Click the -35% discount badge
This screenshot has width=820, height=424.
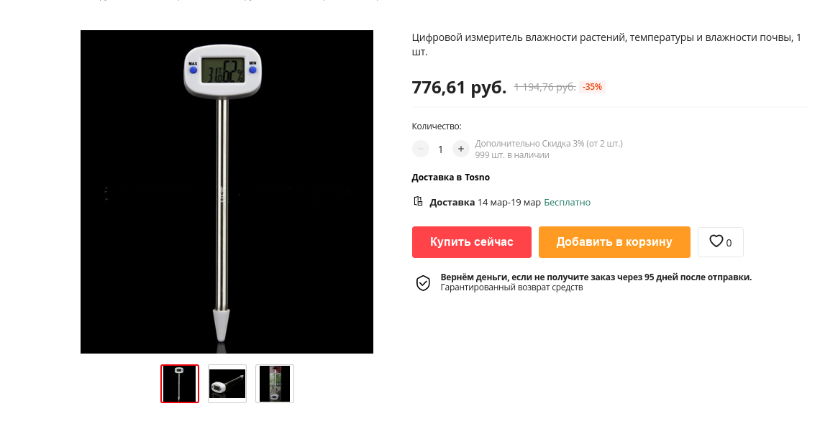click(x=592, y=87)
